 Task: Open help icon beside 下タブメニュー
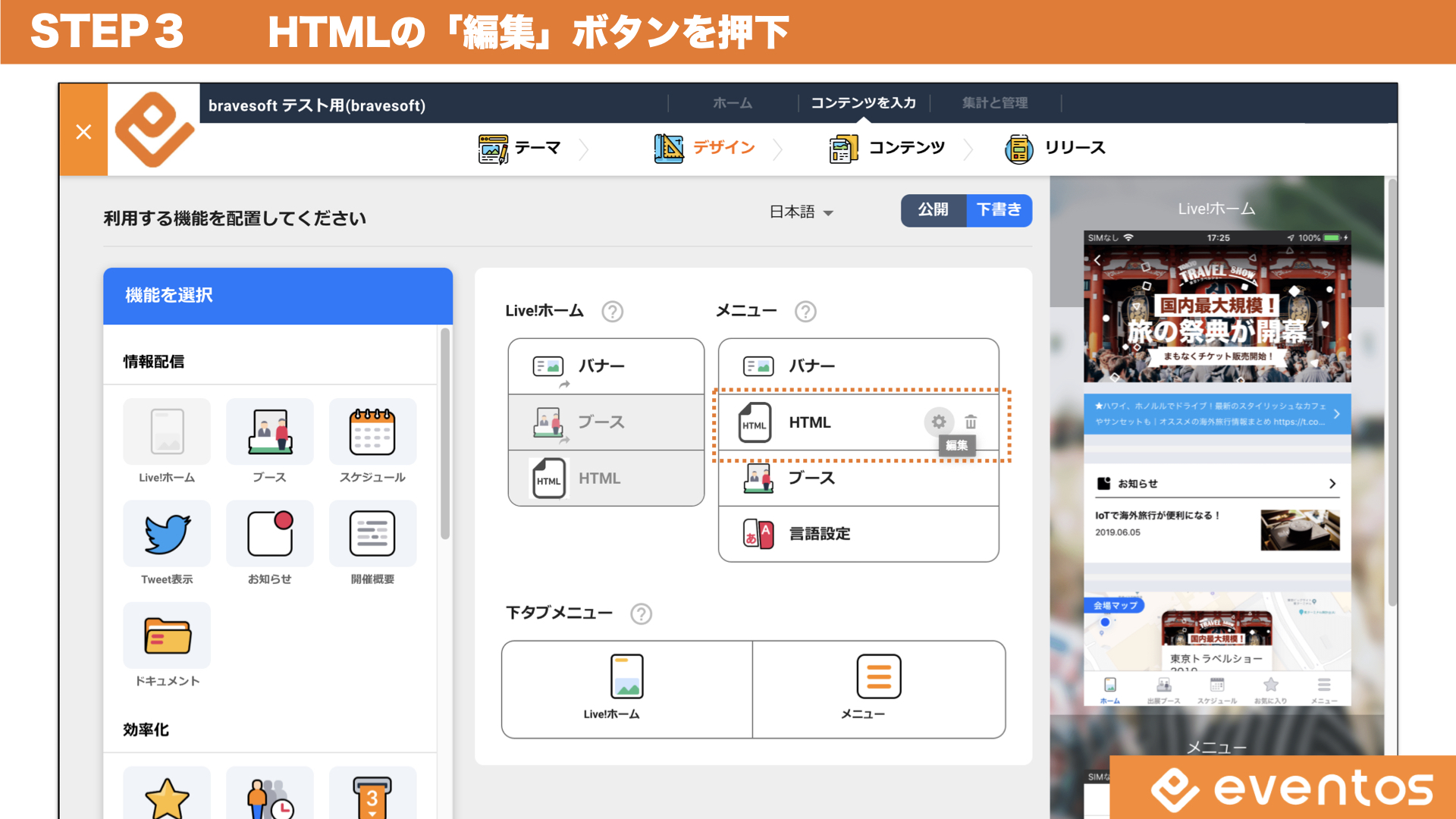642,613
